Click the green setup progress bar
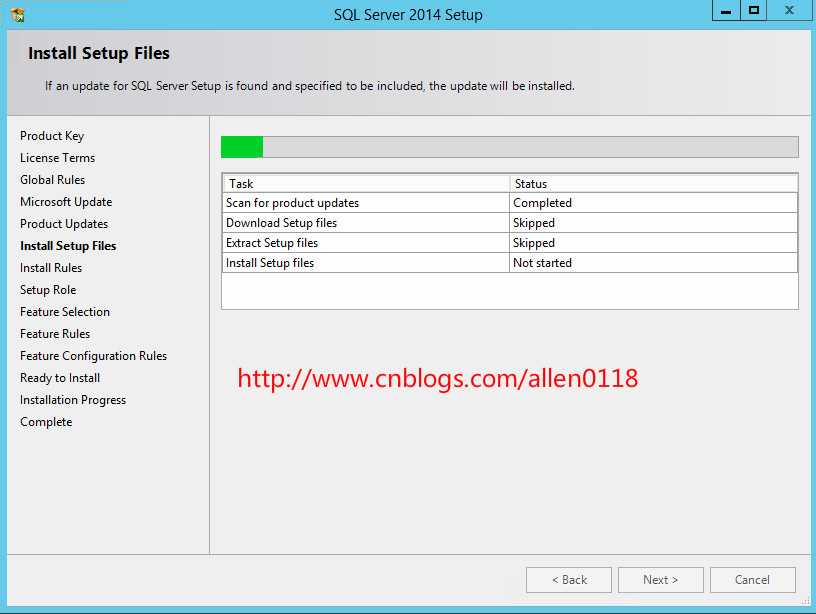 click(x=509, y=147)
